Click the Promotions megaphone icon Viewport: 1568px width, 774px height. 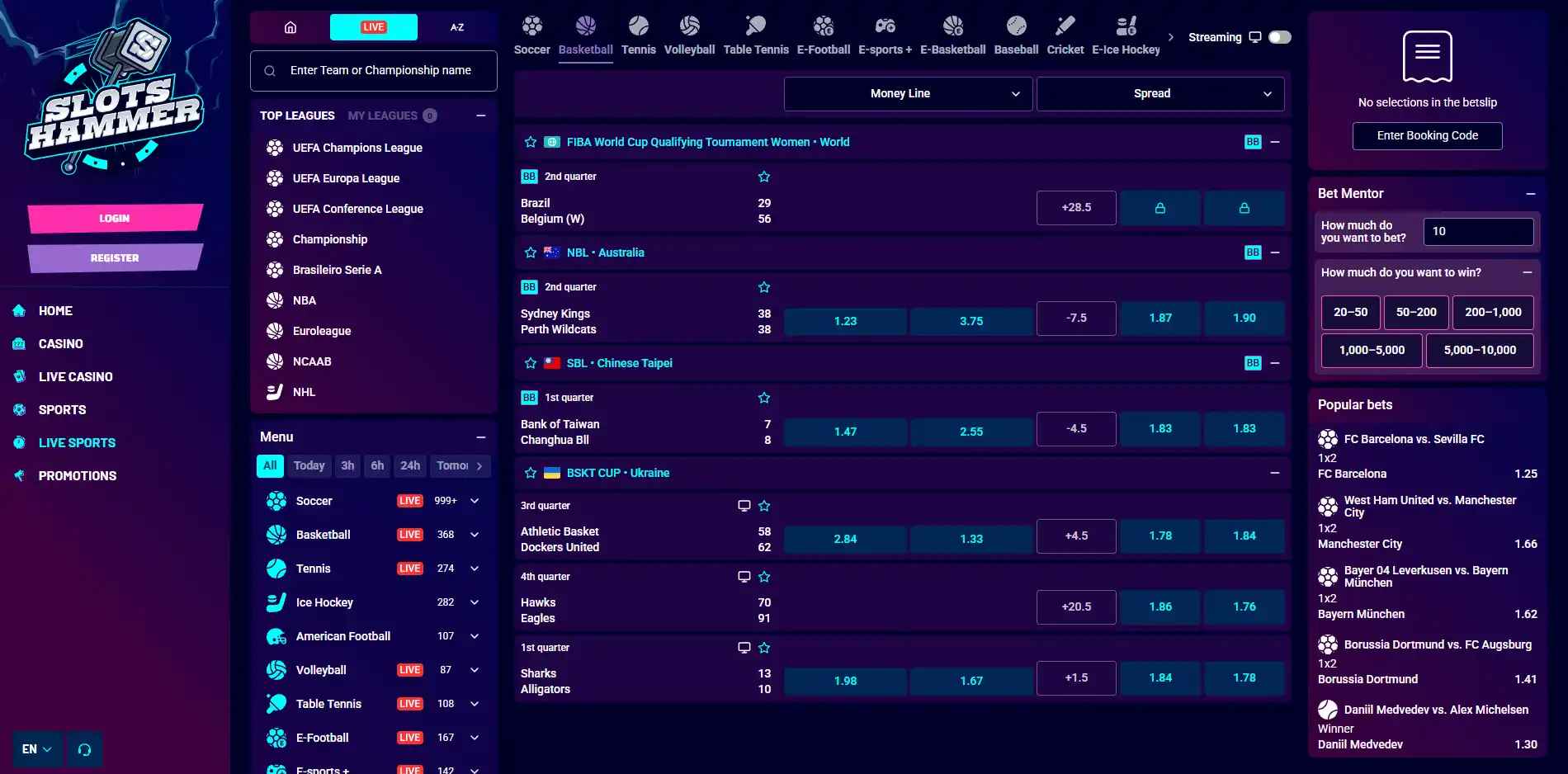tap(19, 476)
